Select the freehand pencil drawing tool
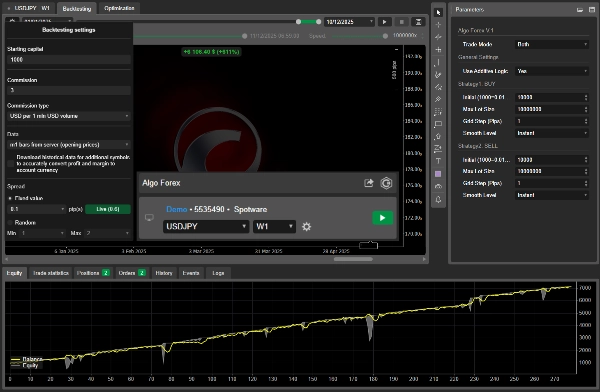 click(439, 75)
